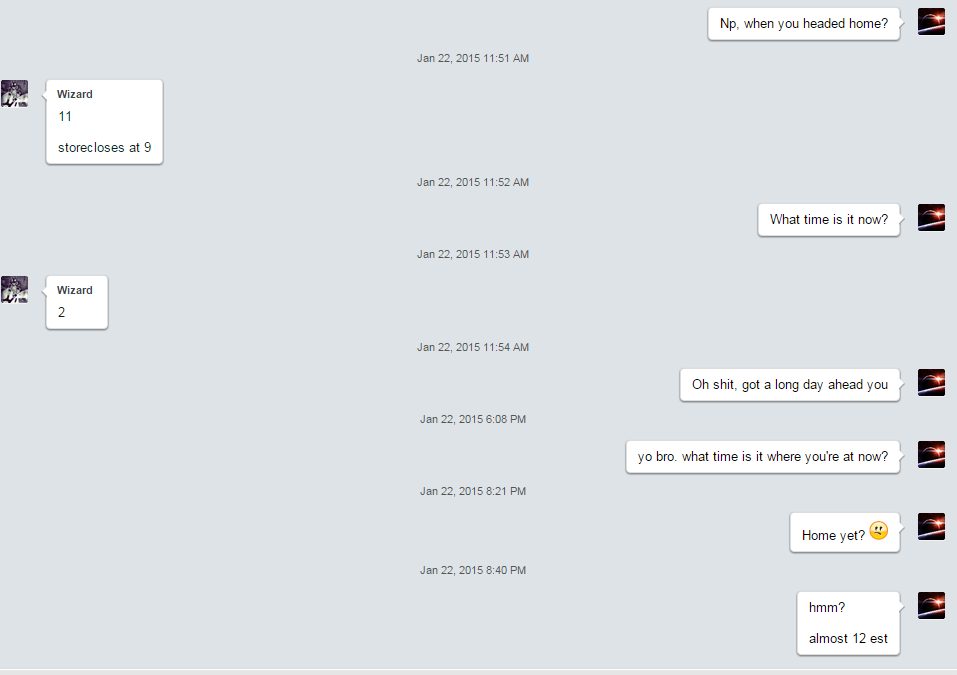Click sender avatar next to 'almost 12 est'

(931, 605)
